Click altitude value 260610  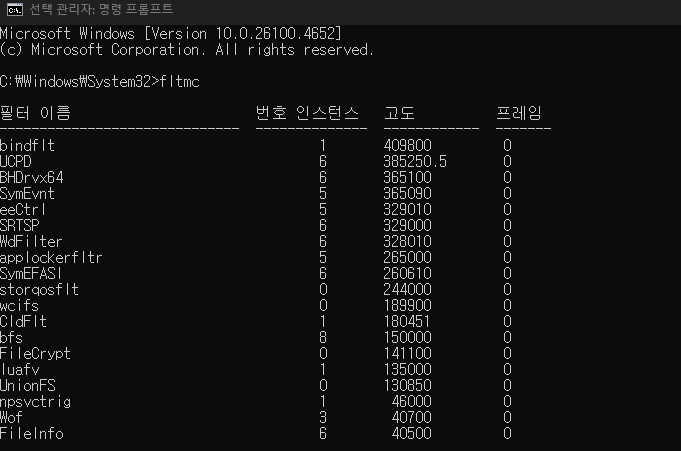click(407, 273)
